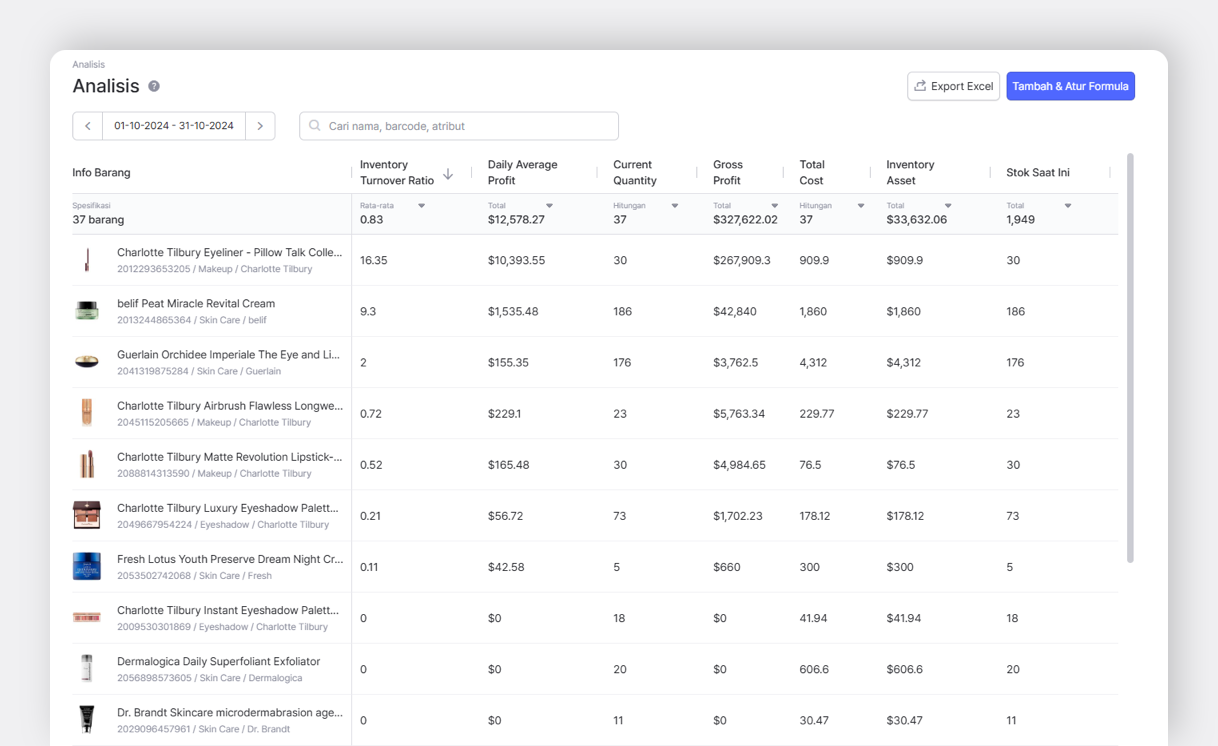The image size is (1218, 746).
Task: Click the barcode line 2013244865364 / Skin Care / belif
Action: click(192, 320)
